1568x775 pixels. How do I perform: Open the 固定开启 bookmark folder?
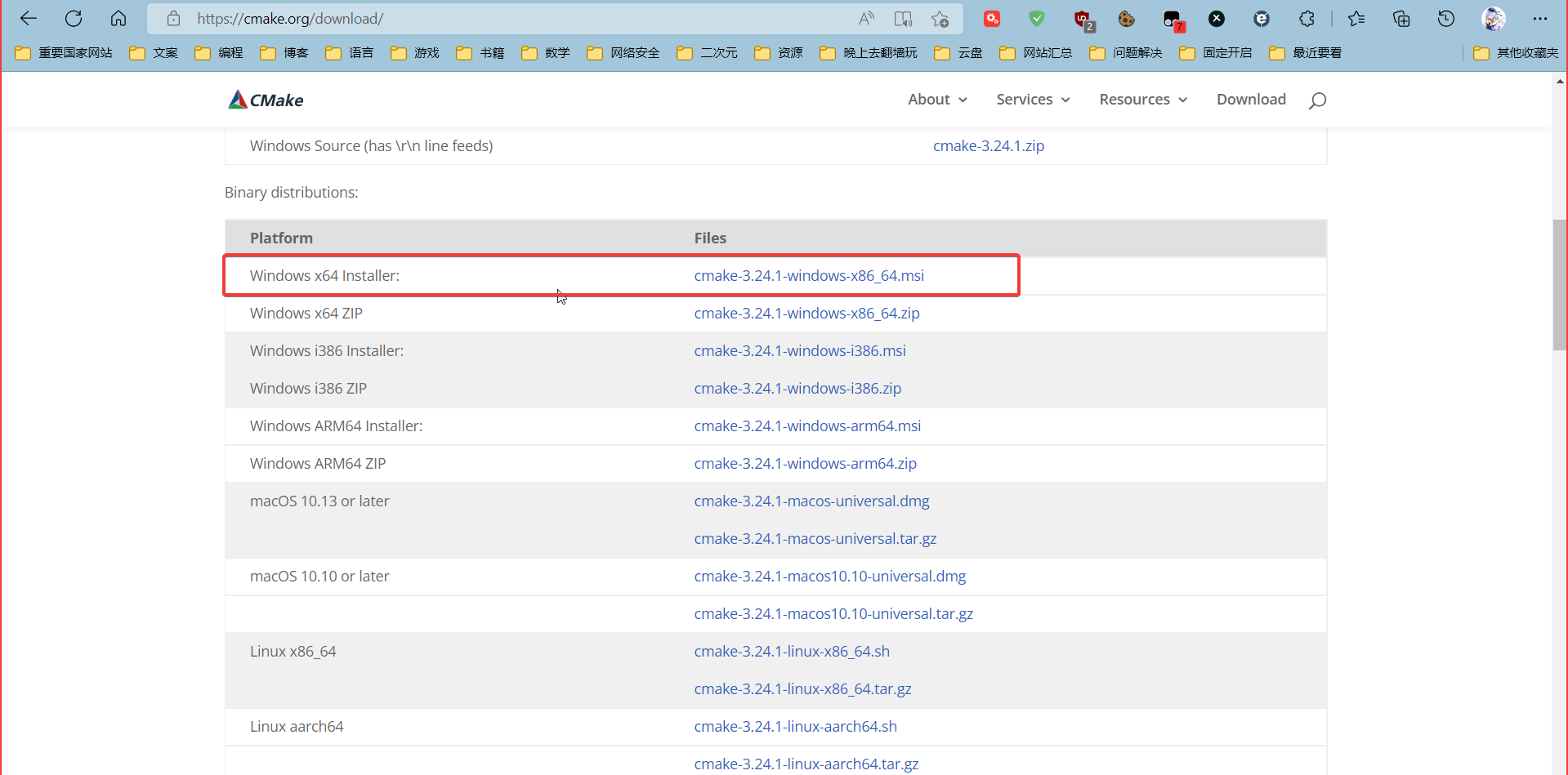tap(1216, 53)
